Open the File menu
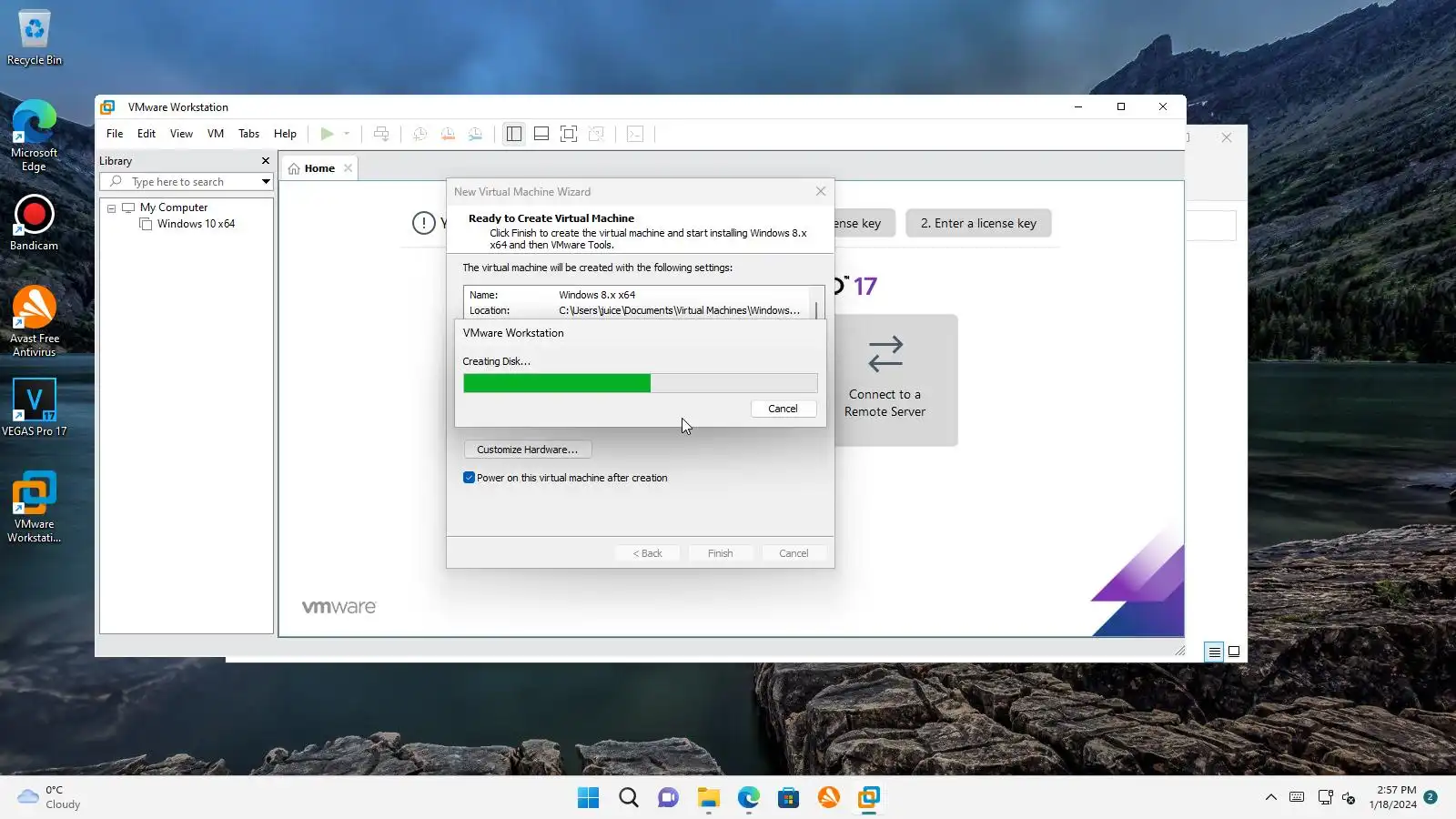This screenshot has width=1456, height=819. click(115, 134)
